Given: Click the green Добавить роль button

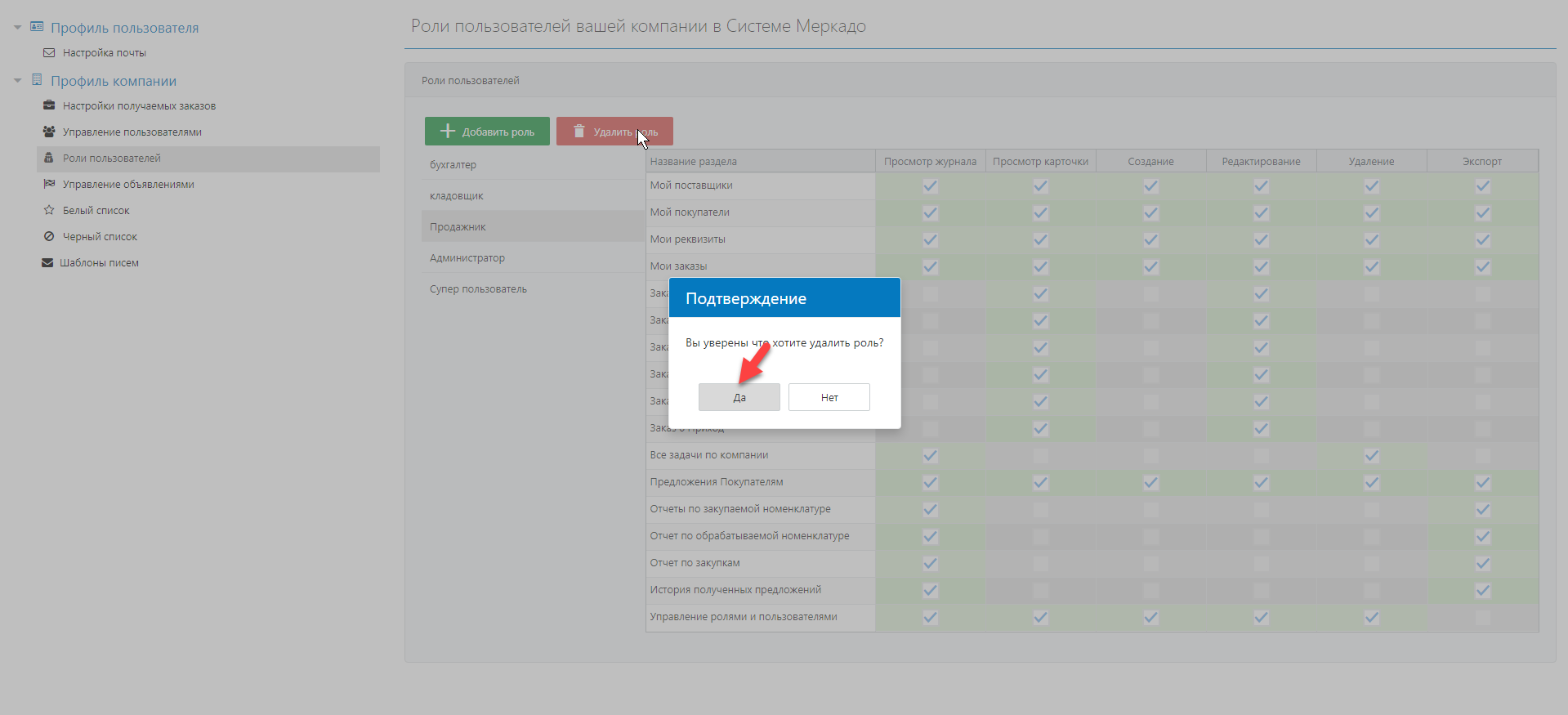Looking at the screenshot, I should pos(487,132).
